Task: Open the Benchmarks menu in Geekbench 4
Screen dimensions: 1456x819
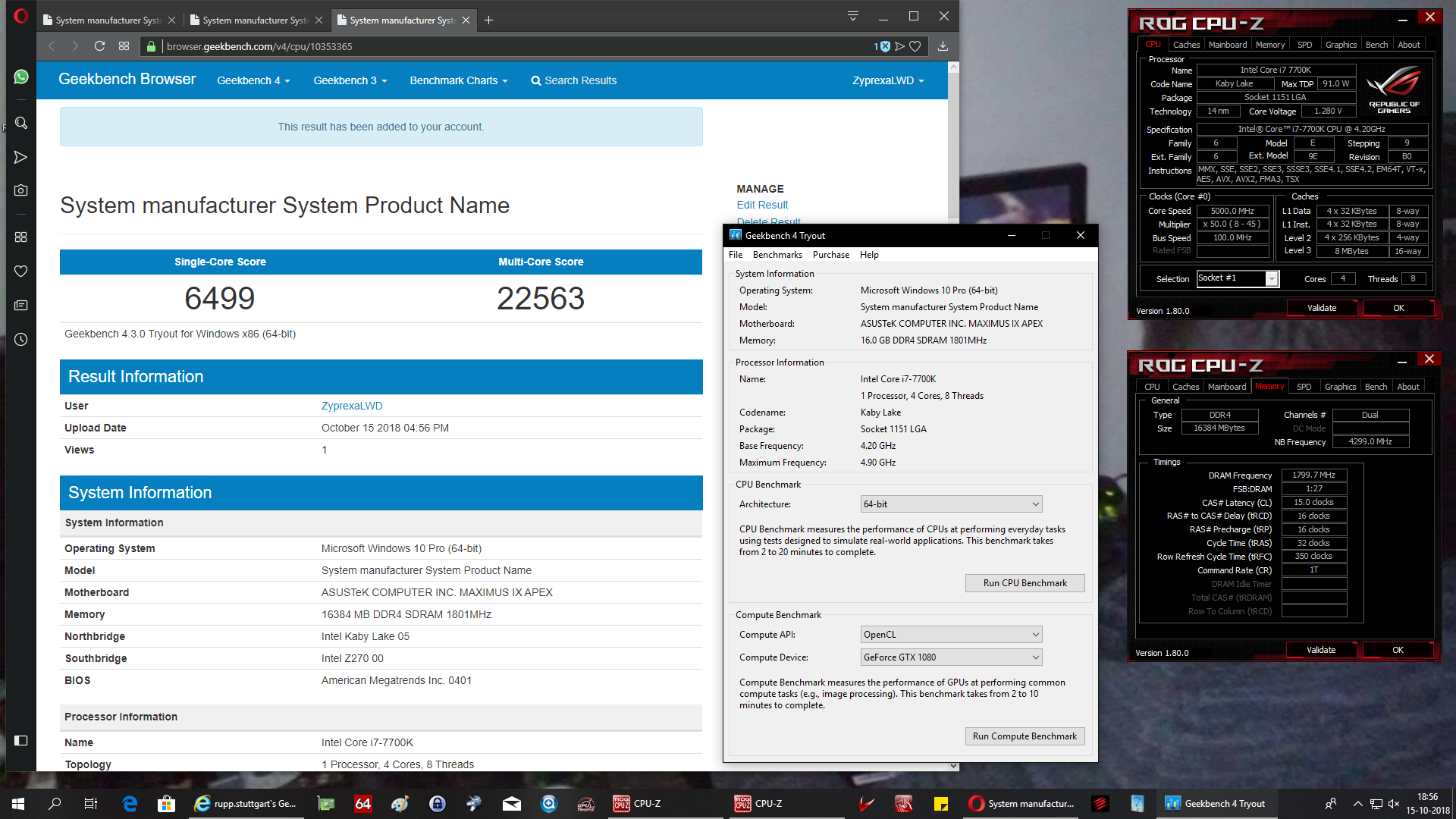Action: [x=777, y=255]
